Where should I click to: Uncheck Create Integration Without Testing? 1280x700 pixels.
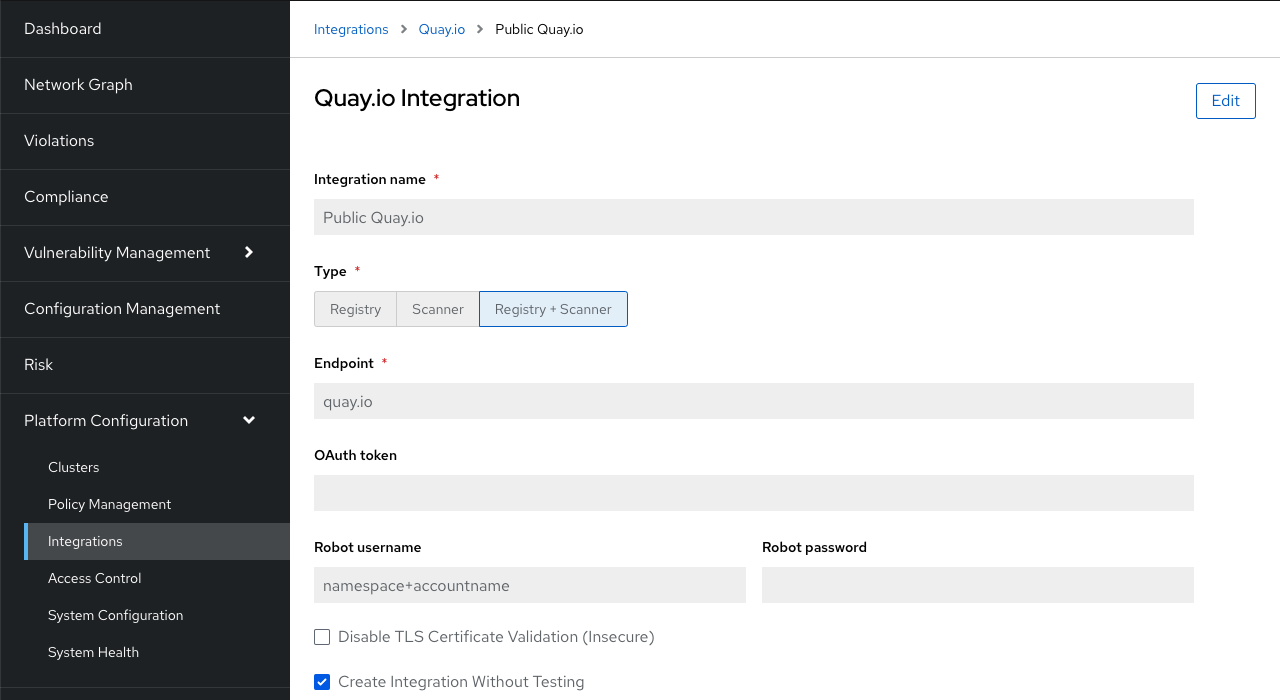[322, 682]
